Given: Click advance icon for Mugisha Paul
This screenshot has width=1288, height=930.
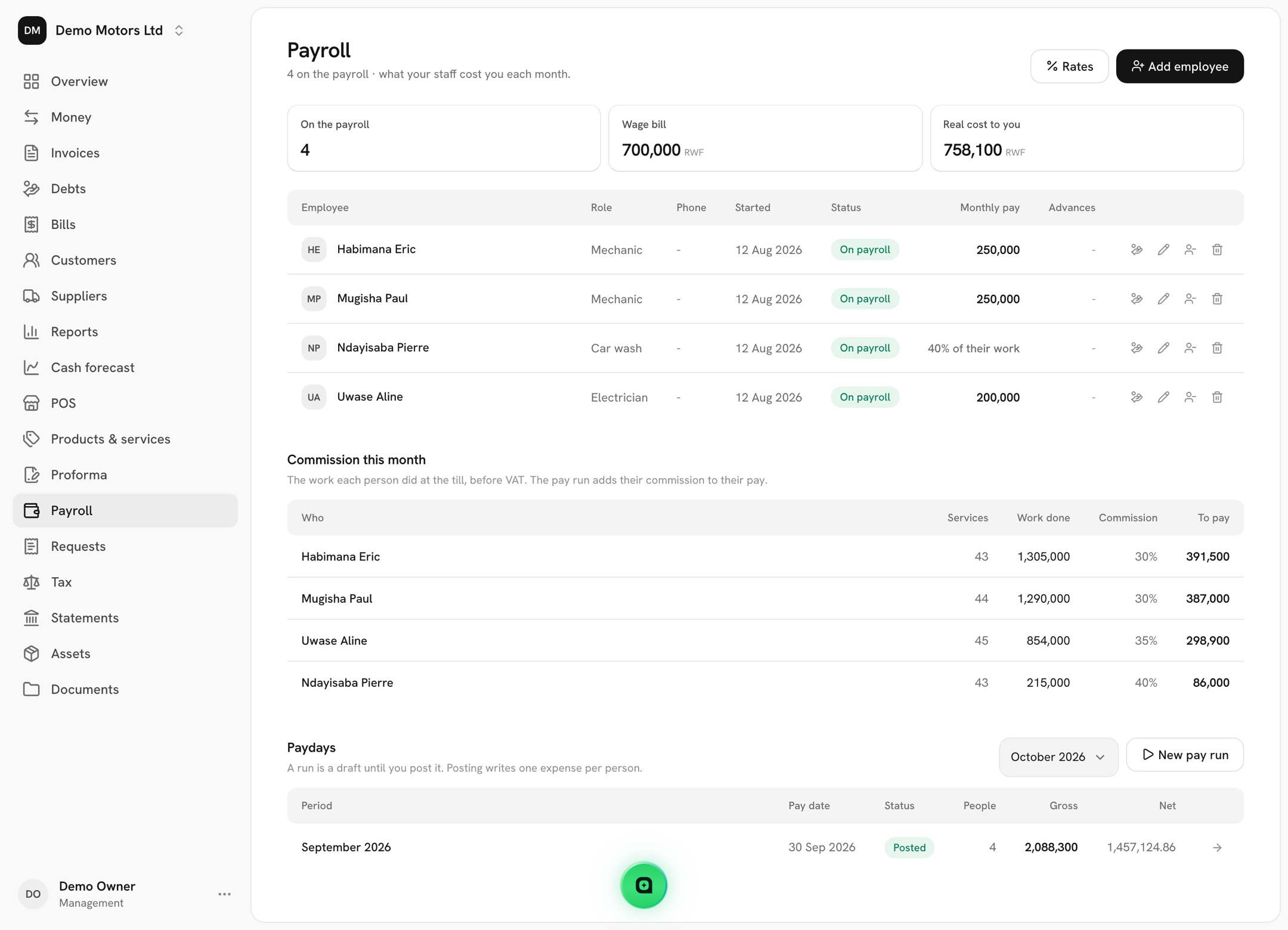Looking at the screenshot, I should 1137,299.
